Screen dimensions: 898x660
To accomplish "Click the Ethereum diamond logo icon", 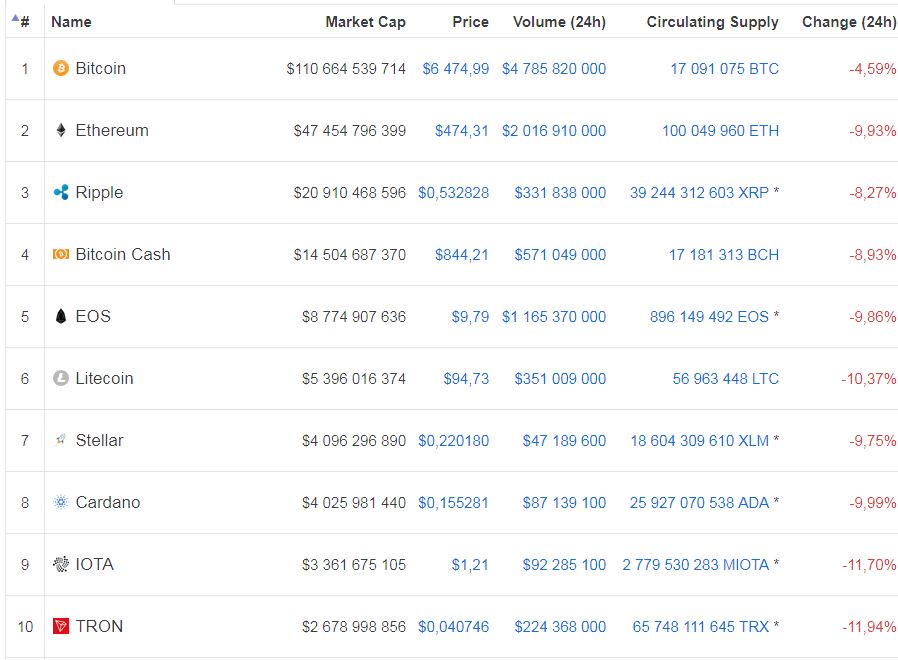I will pyautogui.click(x=61, y=130).
